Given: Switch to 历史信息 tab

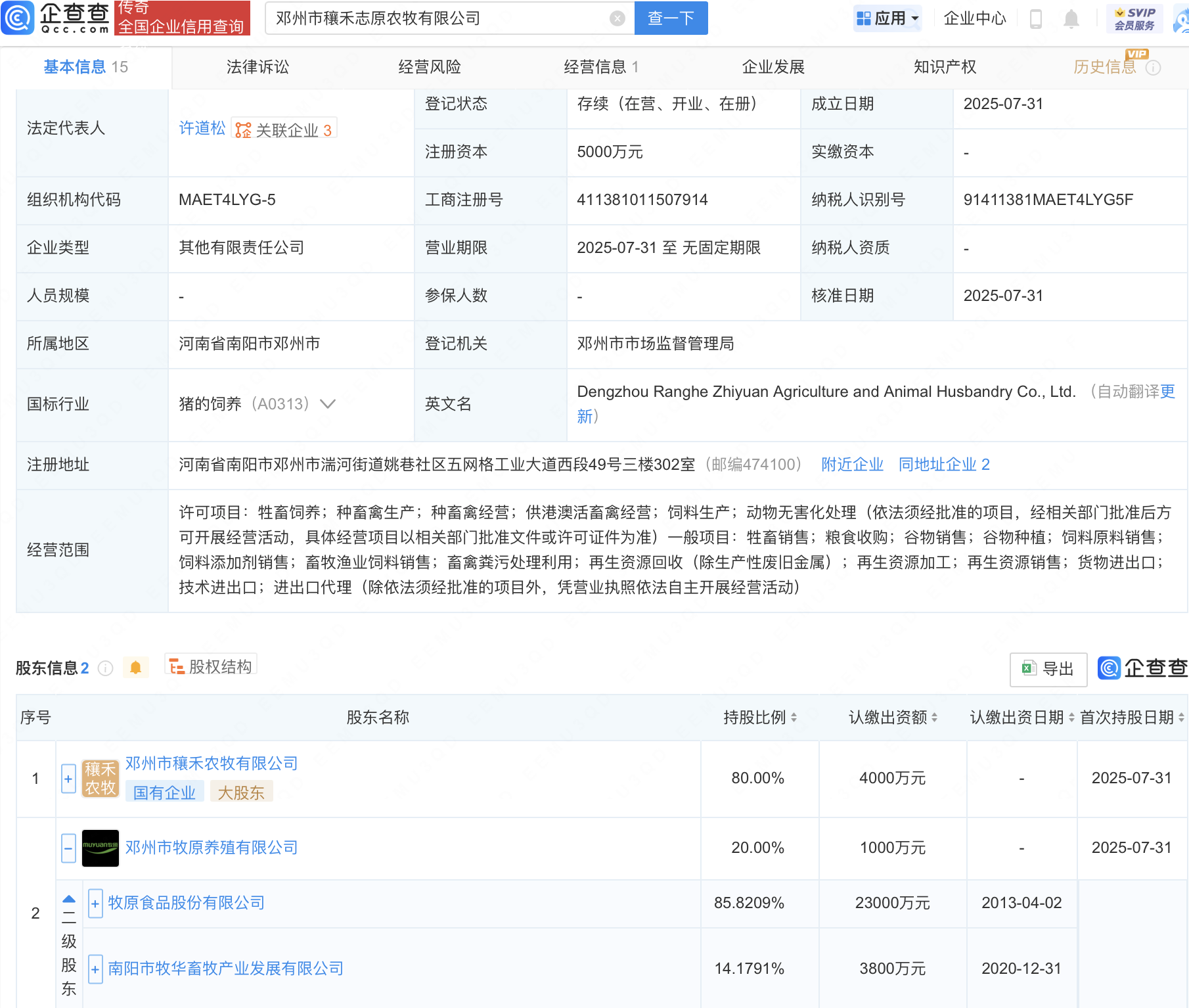Looking at the screenshot, I should (x=1104, y=67).
